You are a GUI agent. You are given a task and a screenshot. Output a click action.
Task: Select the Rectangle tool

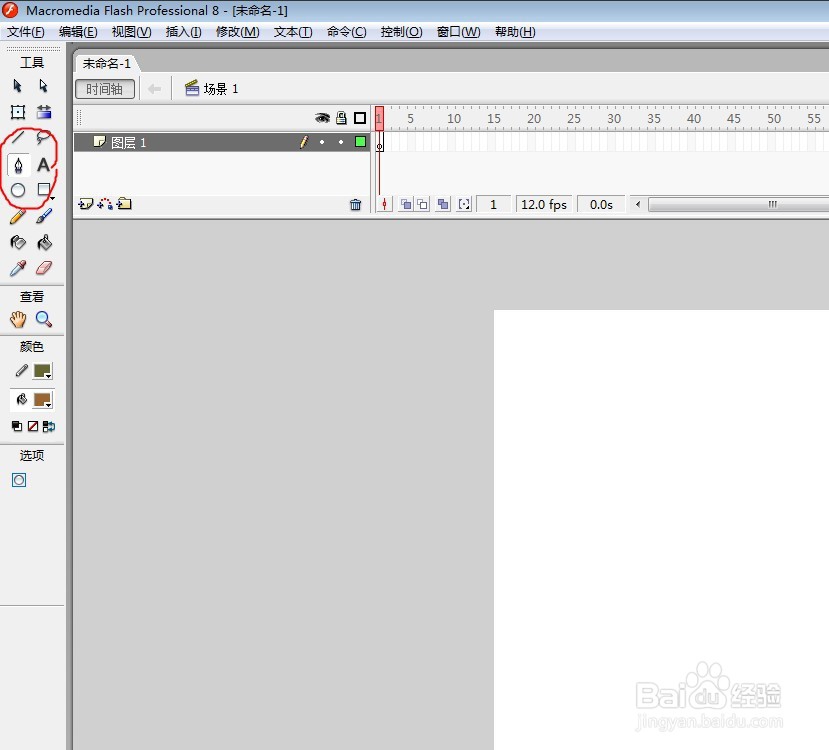tap(44, 190)
